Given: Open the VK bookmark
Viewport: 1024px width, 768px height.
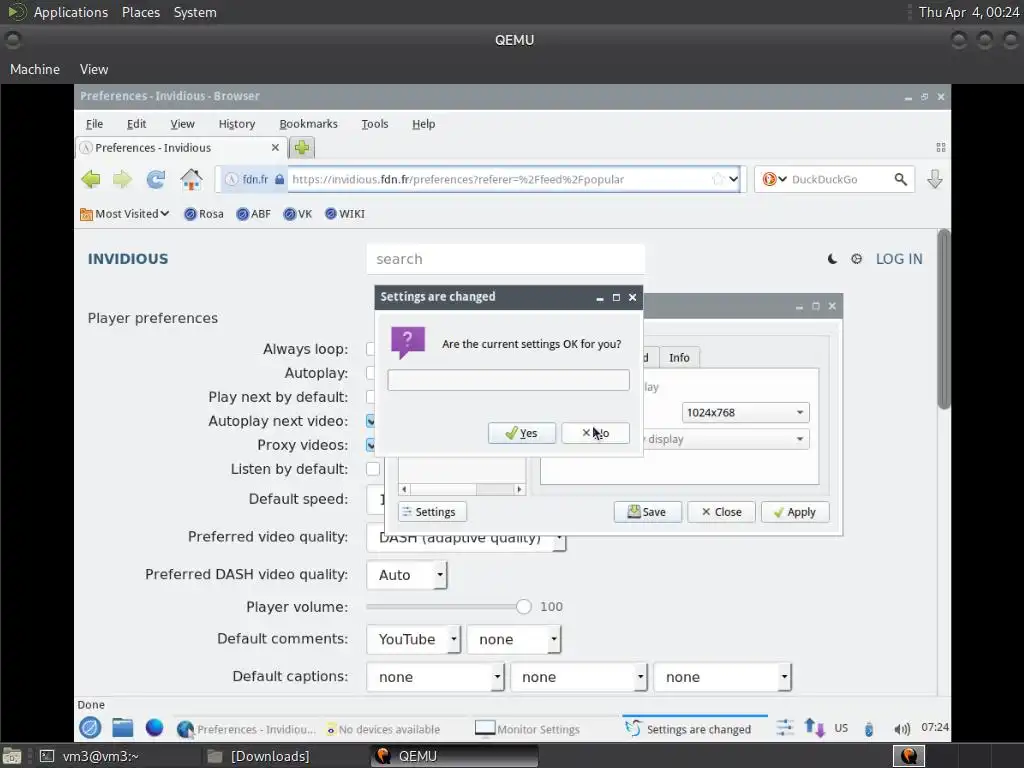Looking at the screenshot, I should tap(298, 214).
